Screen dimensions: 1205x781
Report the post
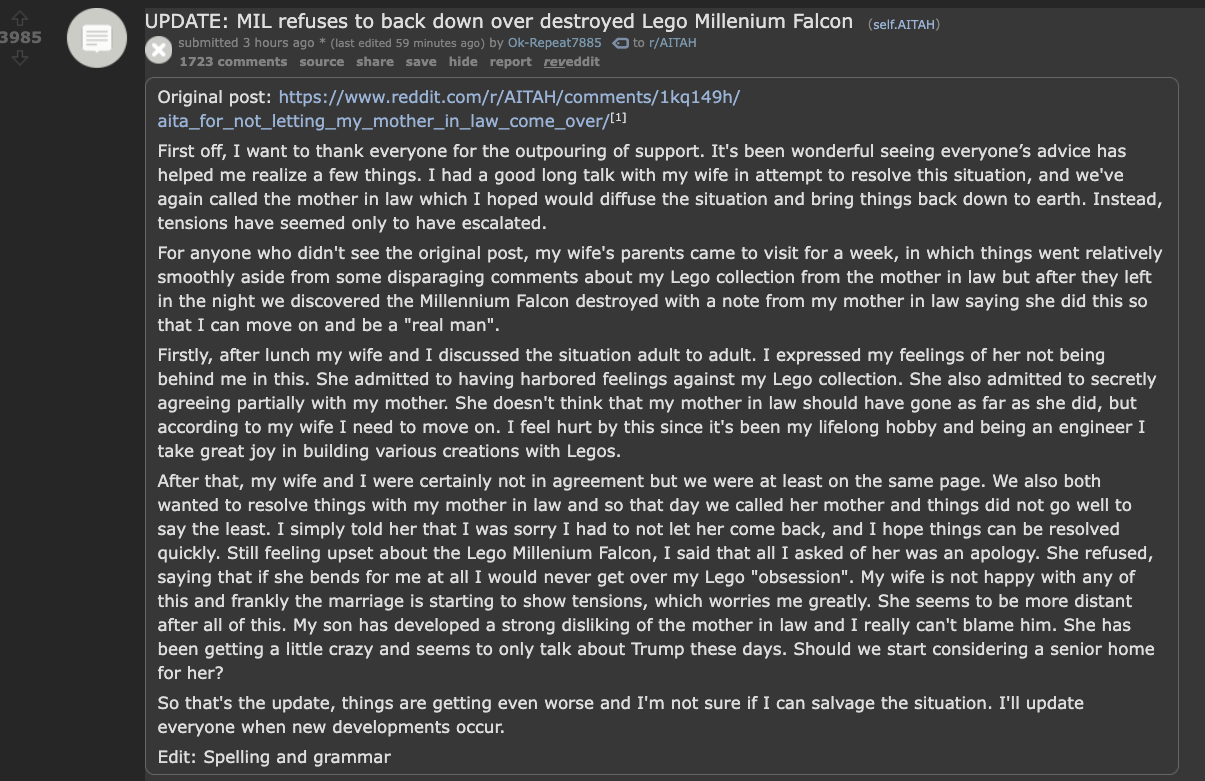click(510, 62)
